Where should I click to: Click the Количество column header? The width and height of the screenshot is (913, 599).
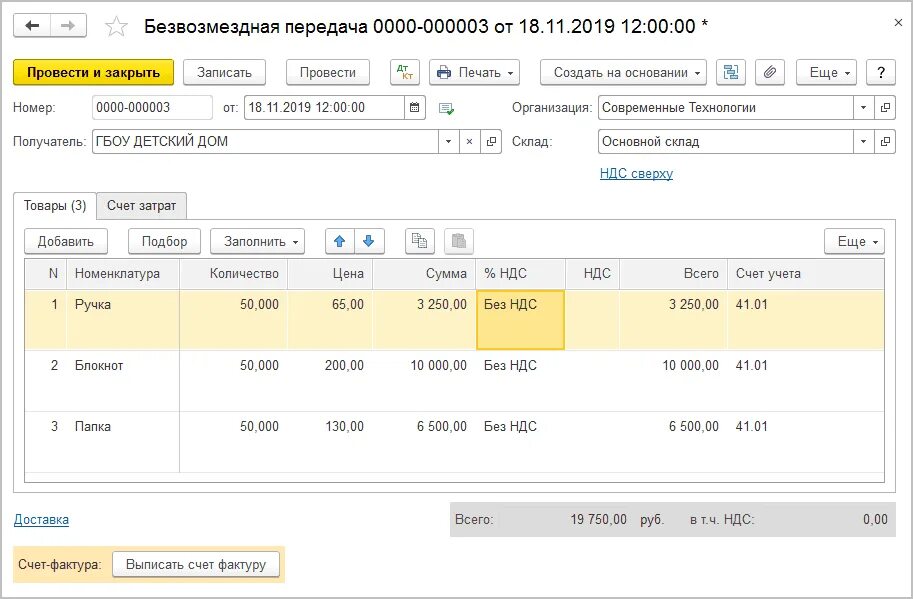pos(233,274)
